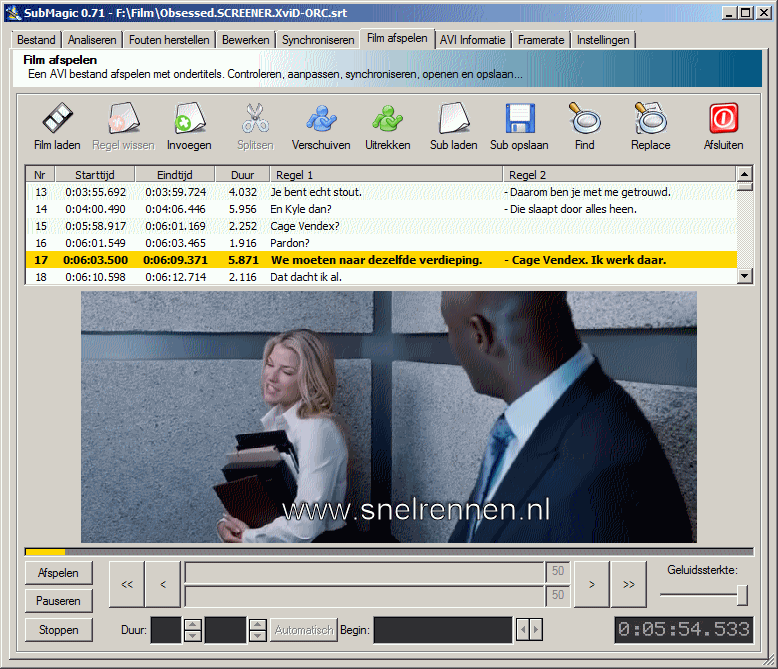The height and width of the screenshot is (669, 778).
Task: Select subtitle row 14 'En Kyle dan?'
Action: (381, 209)
